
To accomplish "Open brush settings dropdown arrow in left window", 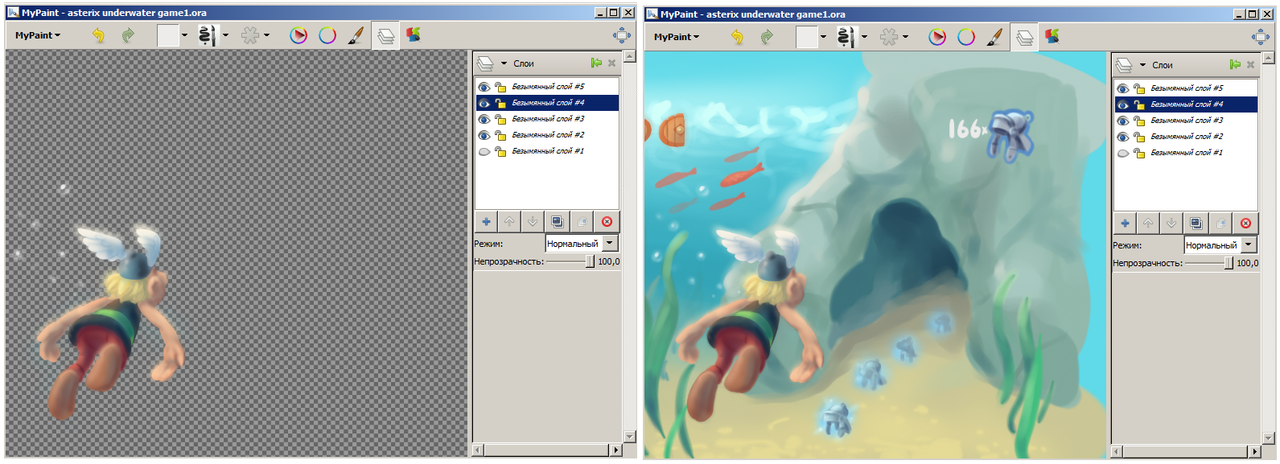I will 266,36.
